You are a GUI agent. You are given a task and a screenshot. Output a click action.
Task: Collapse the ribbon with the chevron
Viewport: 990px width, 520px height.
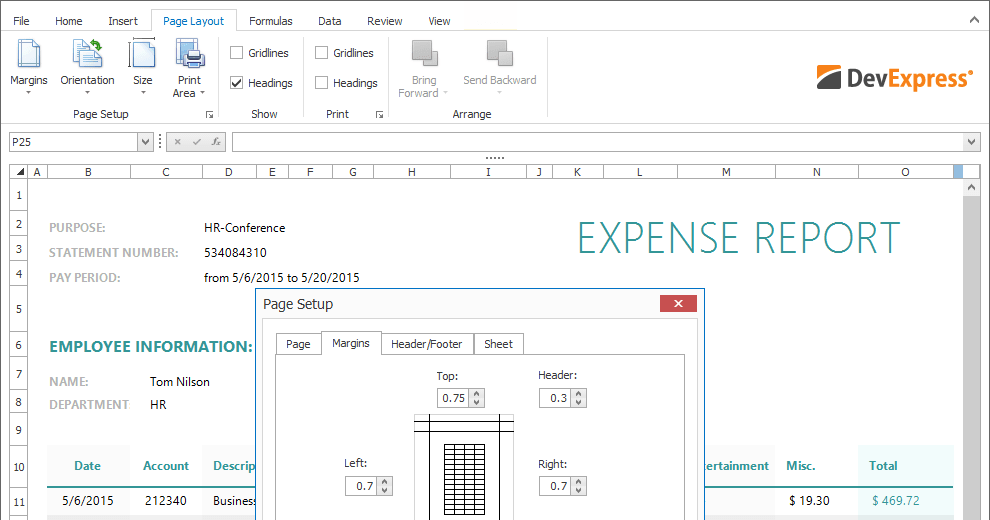point(974,20)
